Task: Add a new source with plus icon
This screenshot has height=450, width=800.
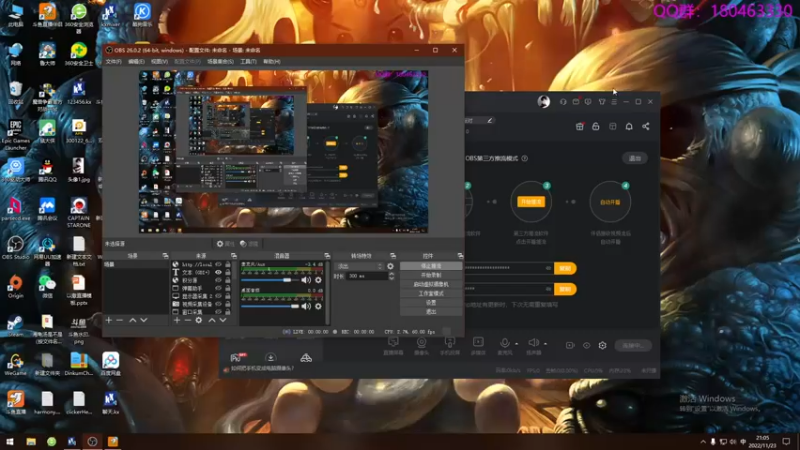Action: (177, 320)
